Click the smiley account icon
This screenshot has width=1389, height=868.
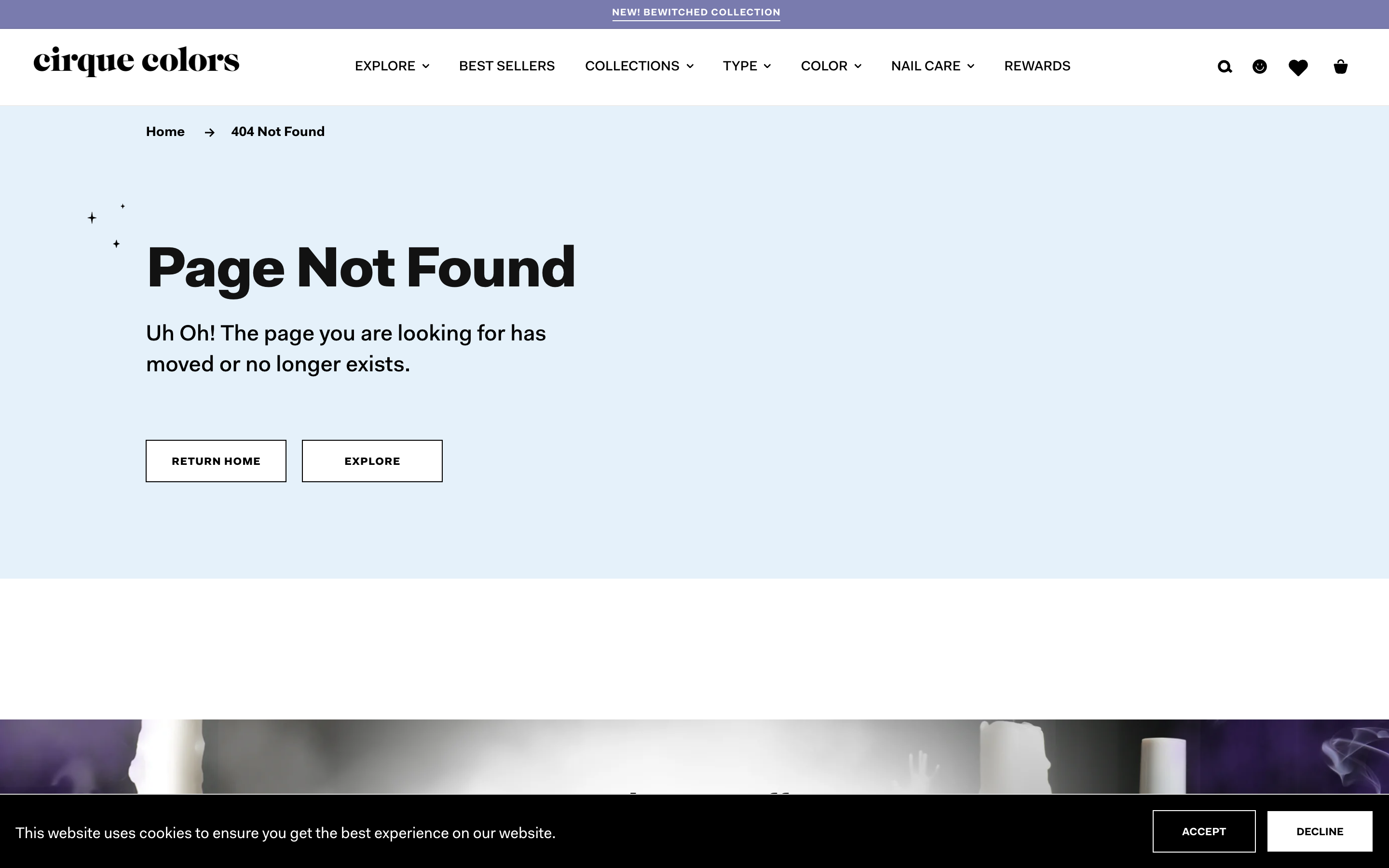pyautogui.click(x=1259, y=67)
